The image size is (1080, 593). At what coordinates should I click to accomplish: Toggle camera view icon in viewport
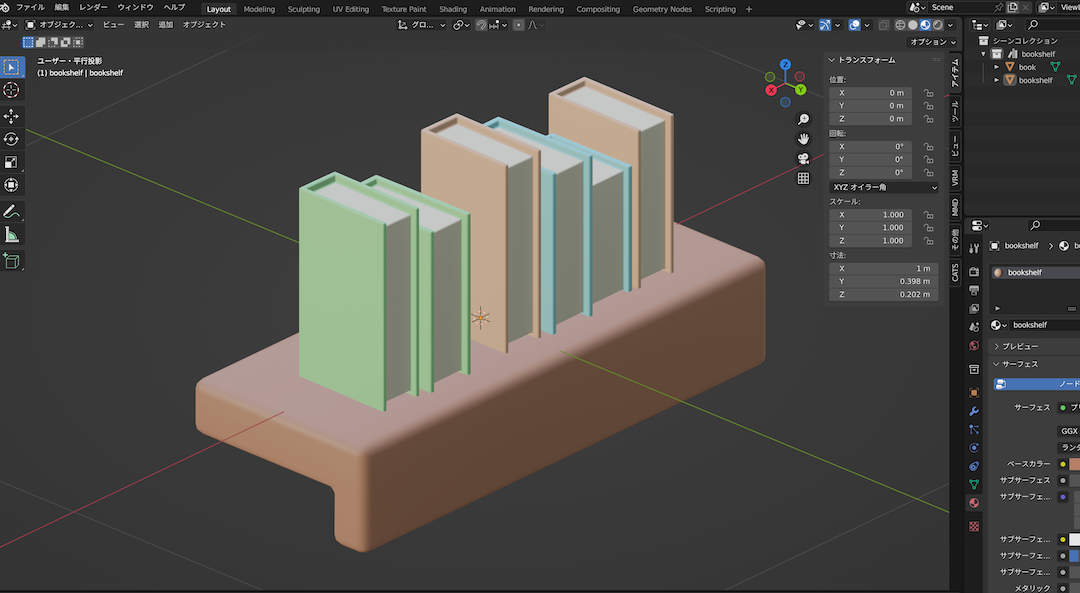pos(803,159)
